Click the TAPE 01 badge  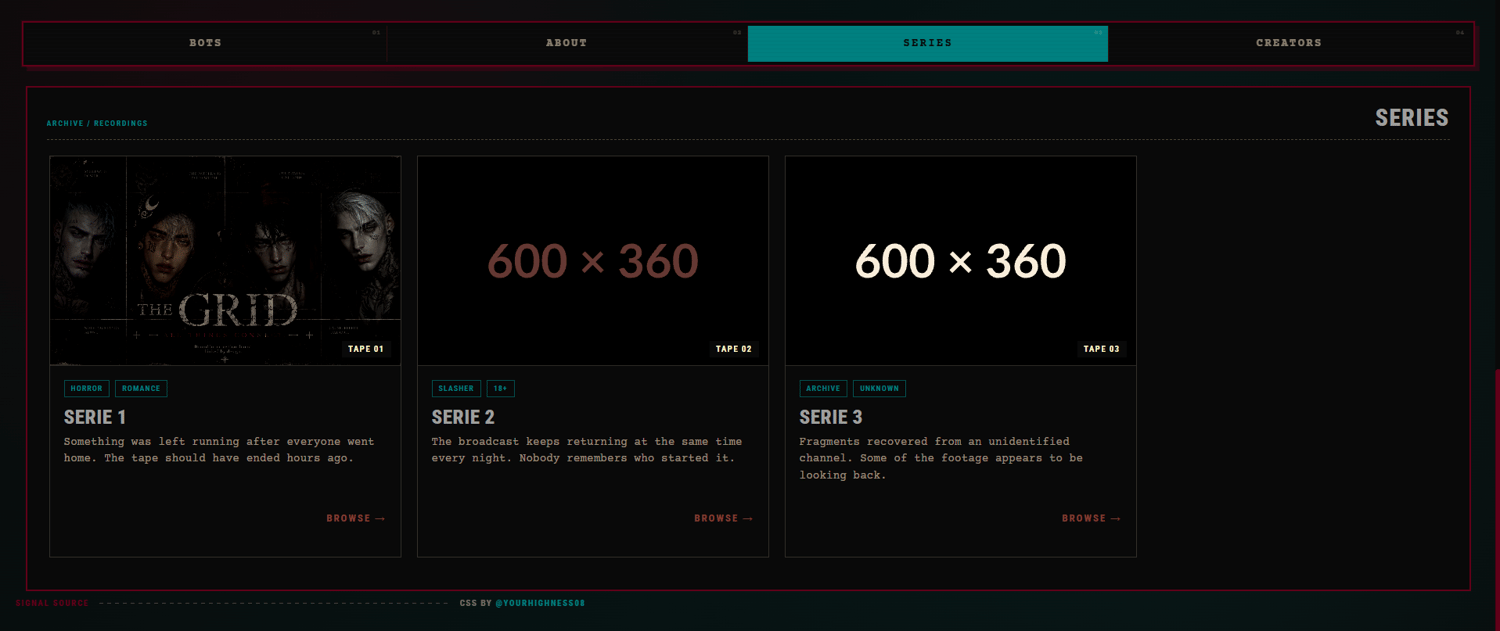tap(366, 349)
